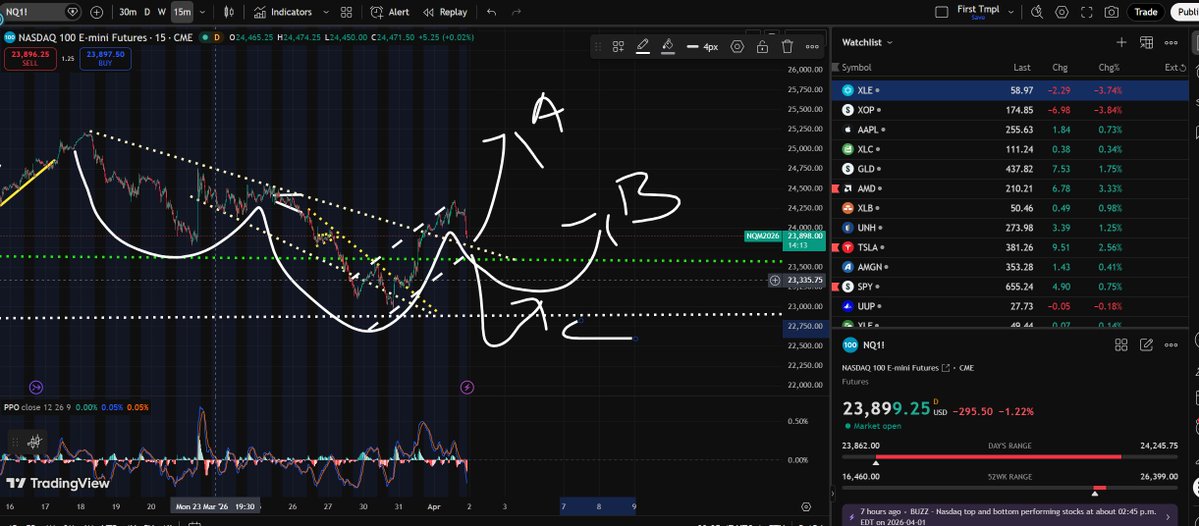Select the AAPL row in watchlist
1199x526 pixels.
(1010, 130)
